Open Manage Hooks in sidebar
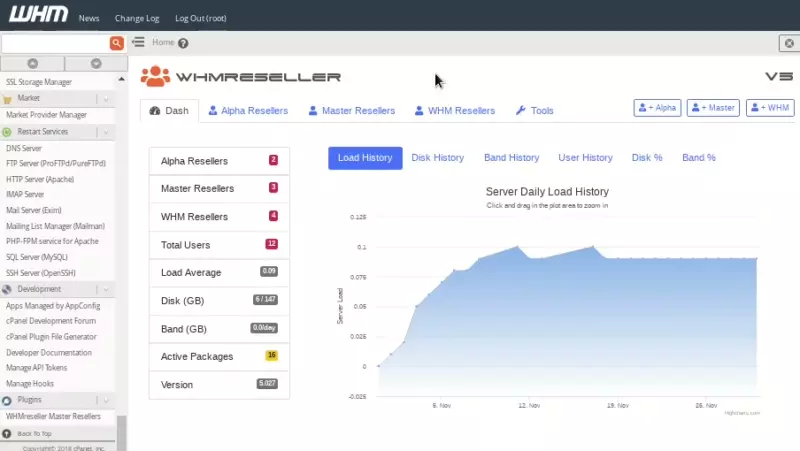Viewport: 800px width, 451px height. pyautogui.click(x=30, y=384)
